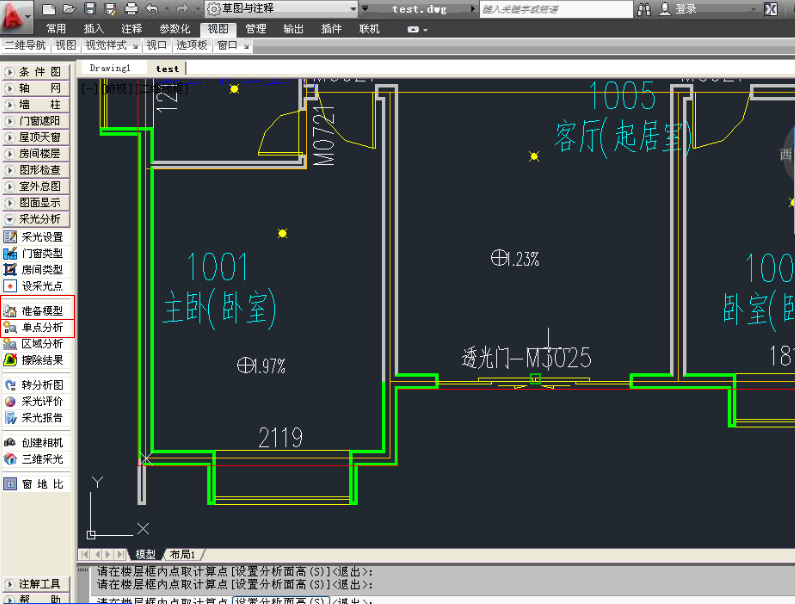795x604 pixels.
Task: Switch to the 参数化 ribbon tab
Action: (x=174, y=29)
